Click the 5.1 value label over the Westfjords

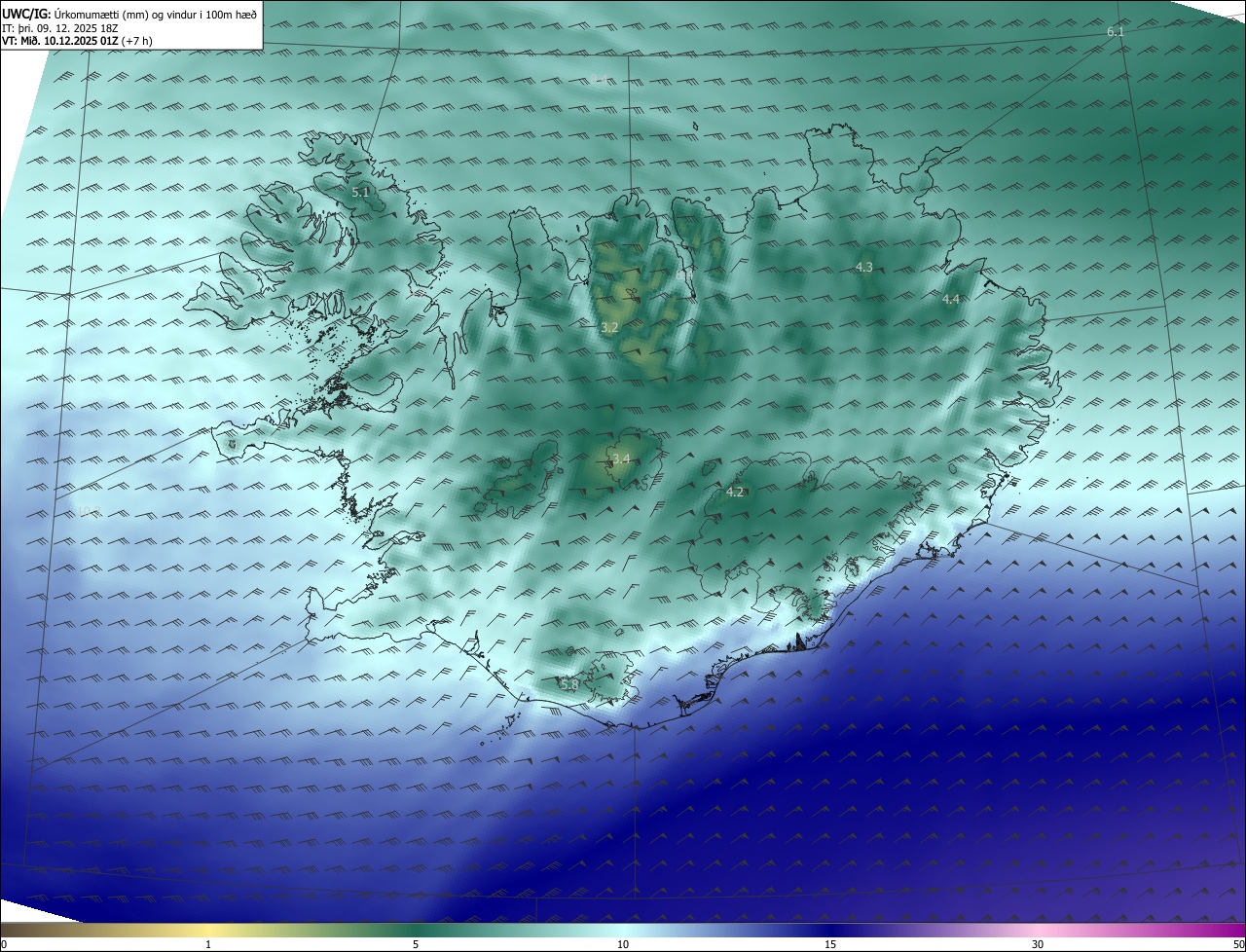pos(361,193)
